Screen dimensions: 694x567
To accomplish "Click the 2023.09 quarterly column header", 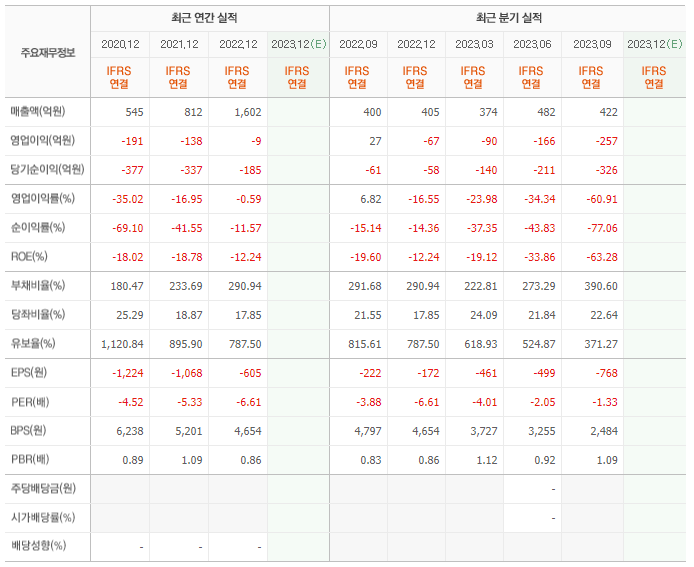I will (592, 44).
